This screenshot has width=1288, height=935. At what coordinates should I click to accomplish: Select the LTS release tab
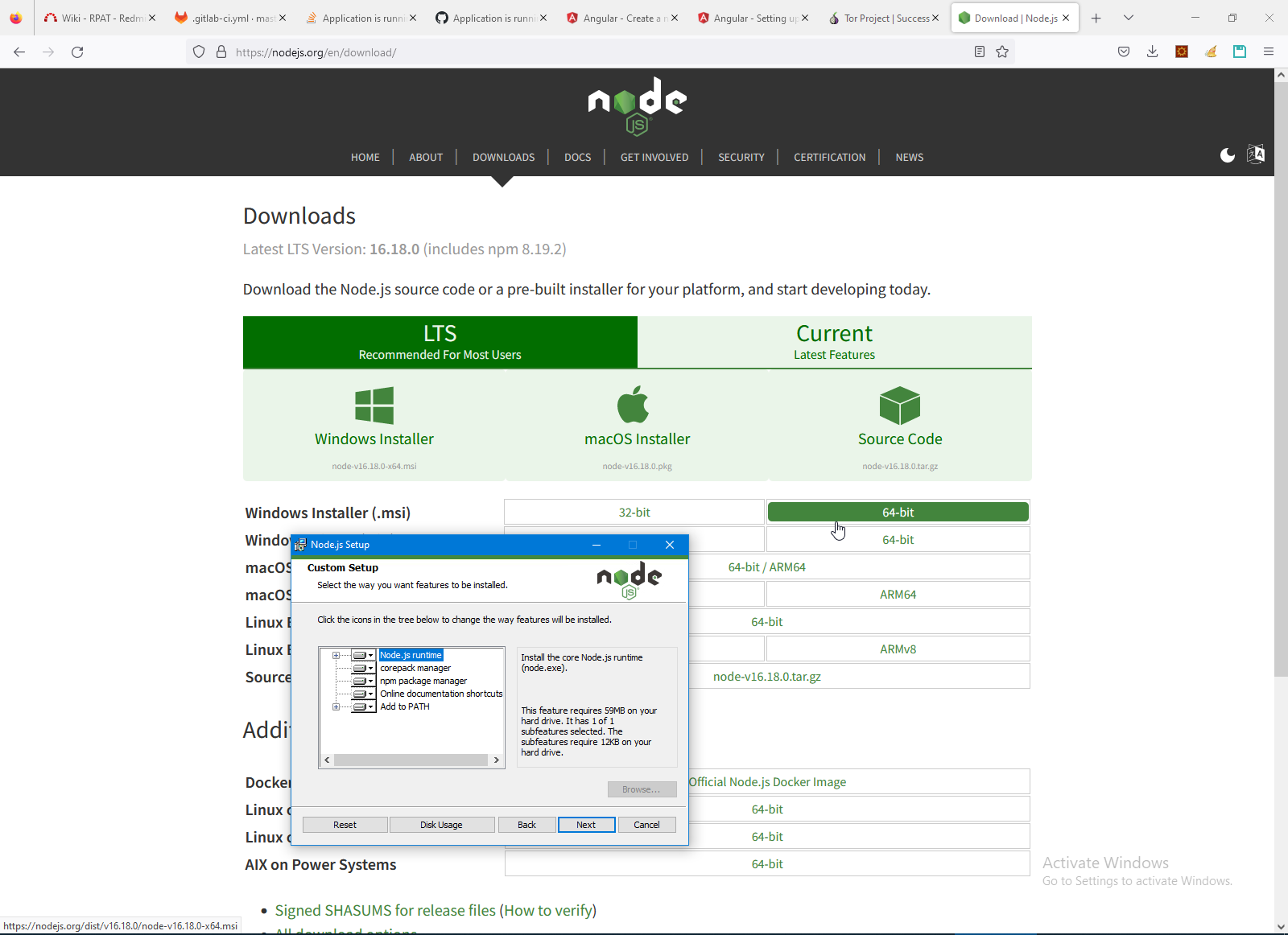(x=440, y=342)
